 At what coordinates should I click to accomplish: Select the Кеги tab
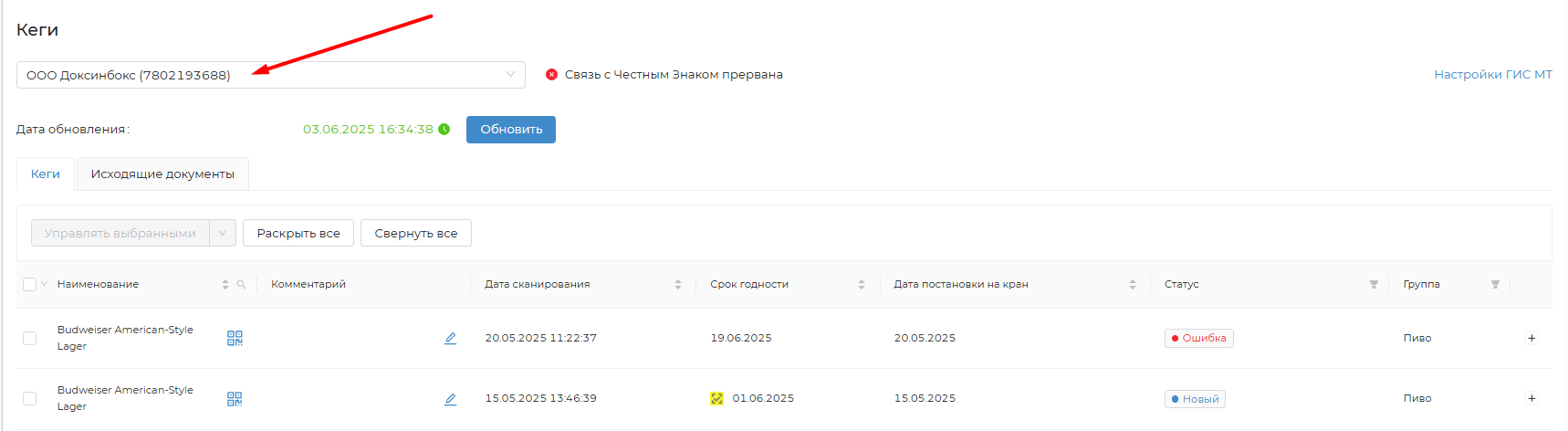click(x=46, y=174)
